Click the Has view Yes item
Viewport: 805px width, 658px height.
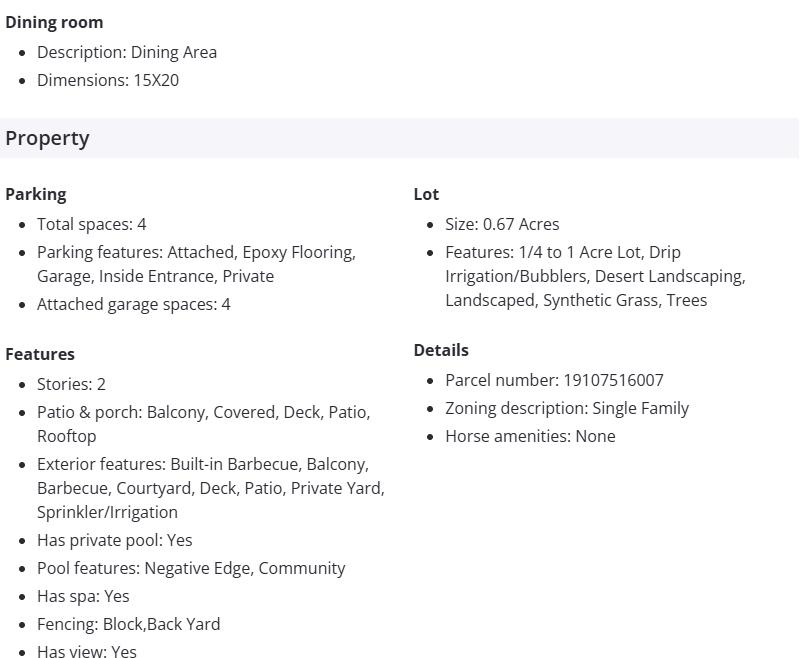pos(87,651)
